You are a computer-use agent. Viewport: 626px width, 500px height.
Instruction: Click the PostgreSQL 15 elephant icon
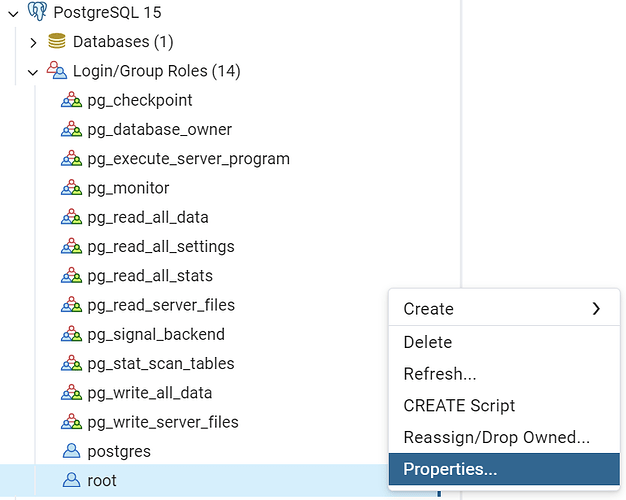click(37, 11)
